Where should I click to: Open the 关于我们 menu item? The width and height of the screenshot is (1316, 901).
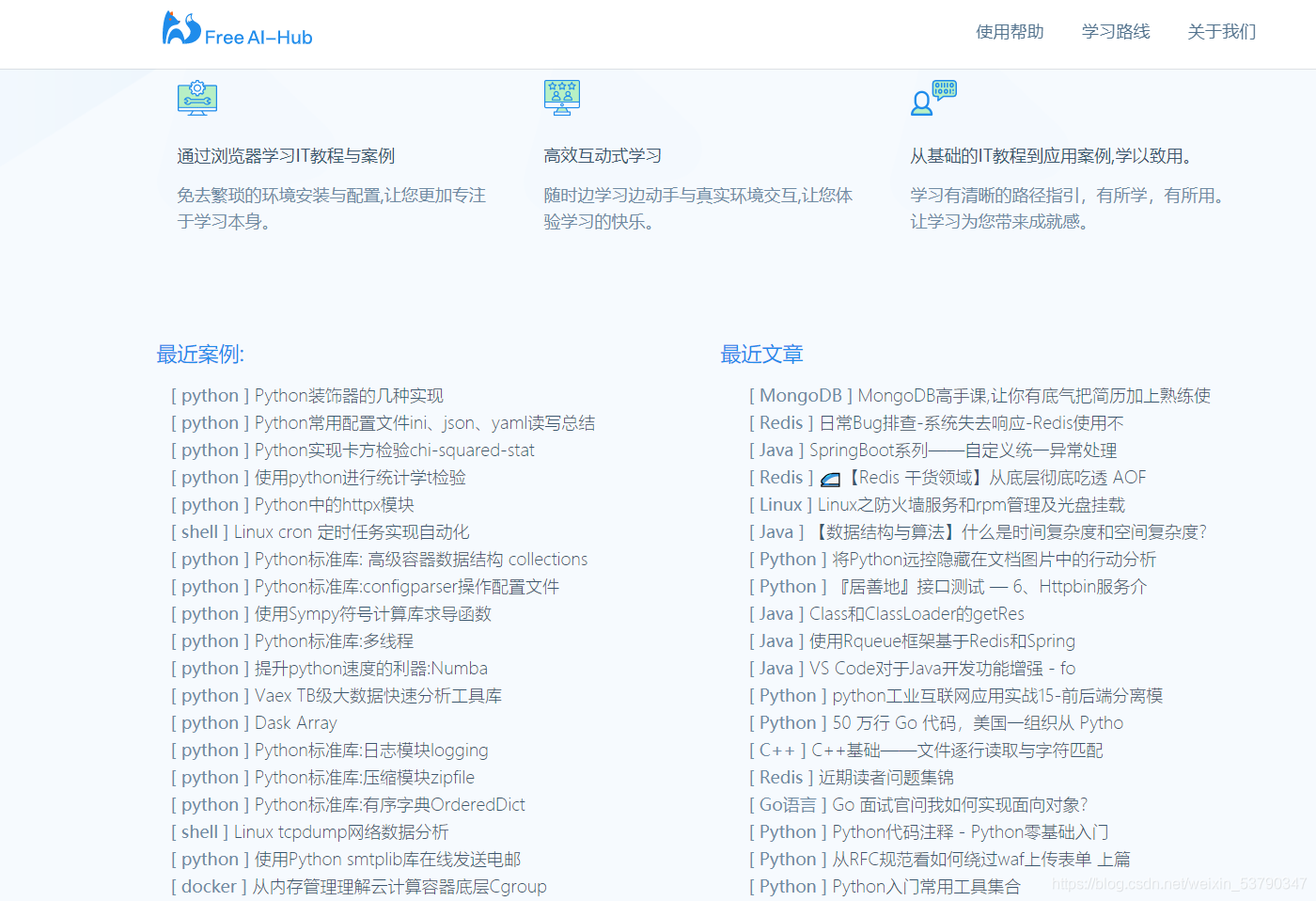(1221, 31)
